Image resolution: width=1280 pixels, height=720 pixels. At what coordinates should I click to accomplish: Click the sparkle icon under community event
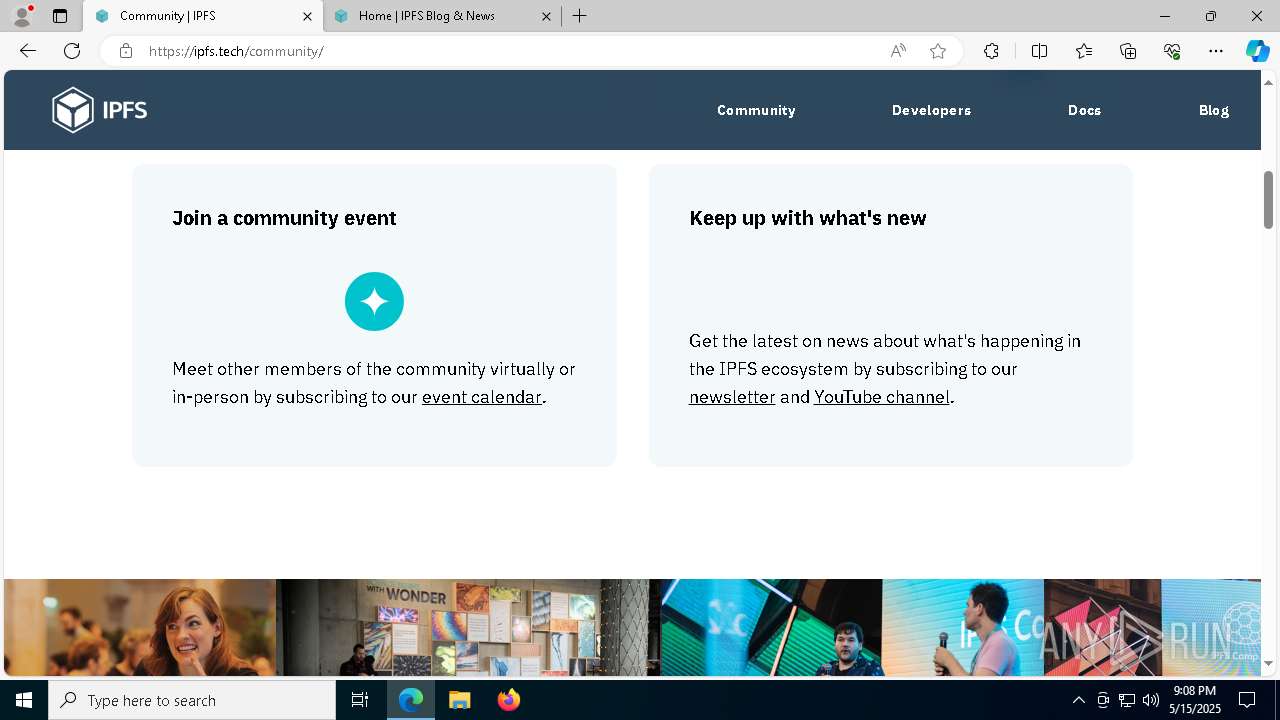point(374,301)
